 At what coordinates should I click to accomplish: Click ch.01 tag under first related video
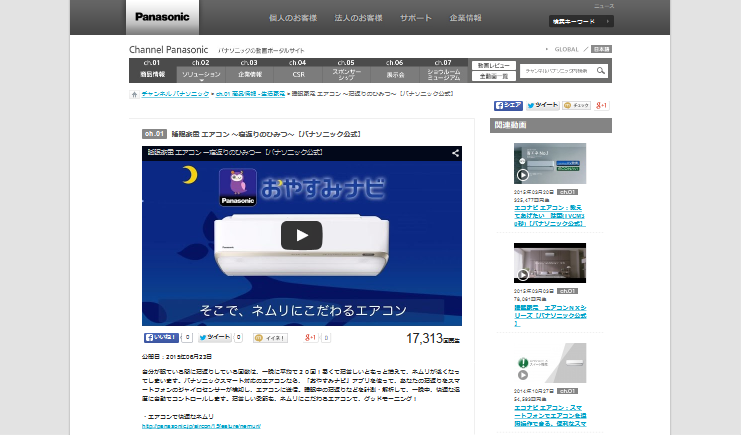click(x=567, y=192)
